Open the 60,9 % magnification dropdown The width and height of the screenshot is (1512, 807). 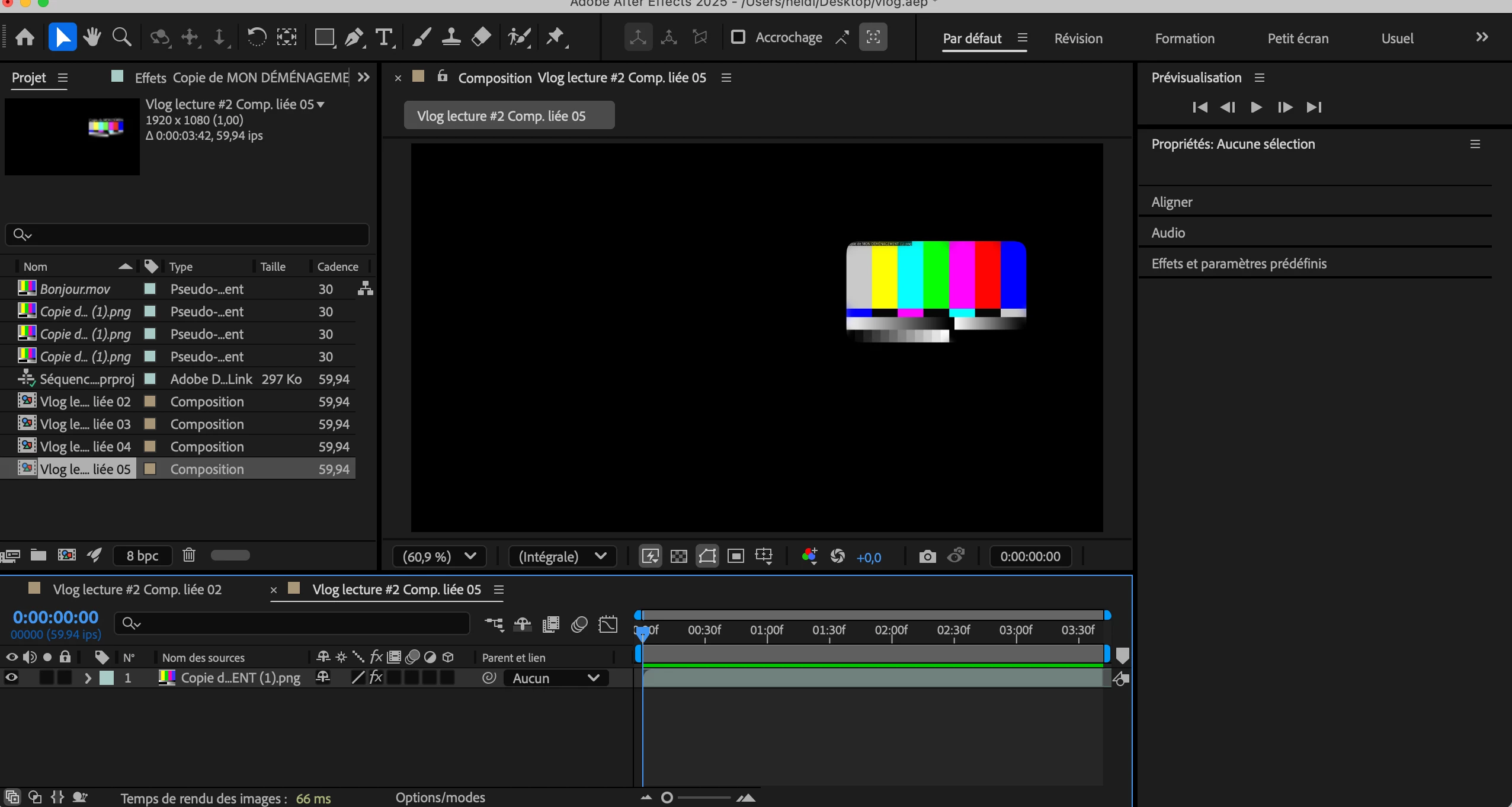439,556
